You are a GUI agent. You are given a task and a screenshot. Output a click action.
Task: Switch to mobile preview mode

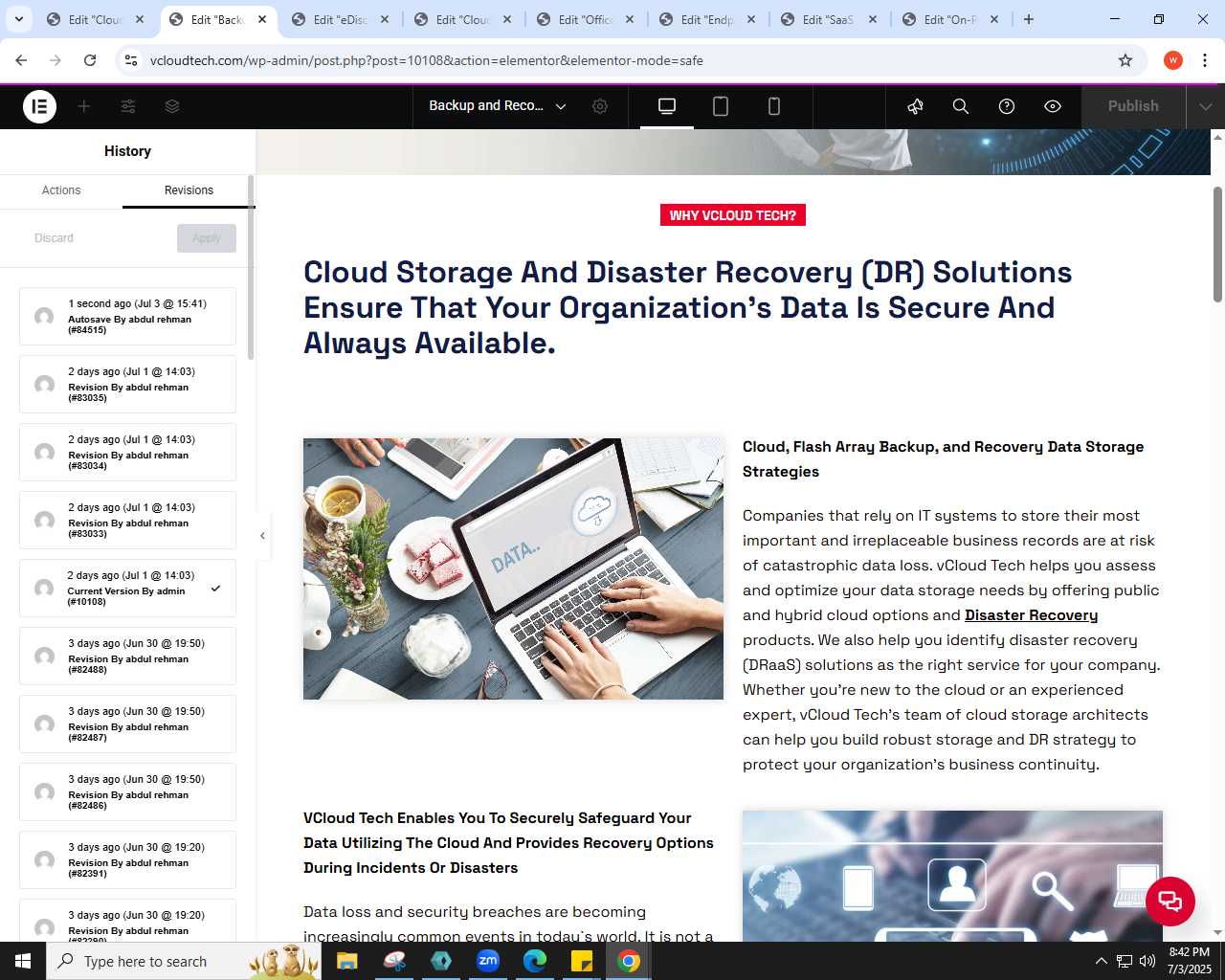[x=774, y=106]
